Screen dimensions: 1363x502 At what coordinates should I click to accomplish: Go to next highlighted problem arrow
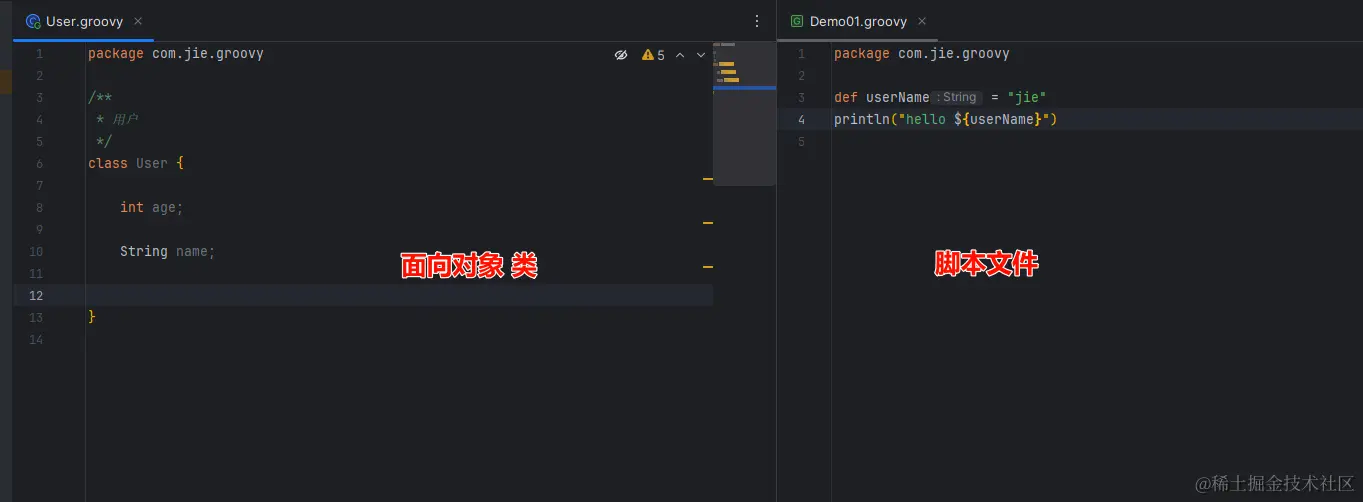(x=701, y=55)
